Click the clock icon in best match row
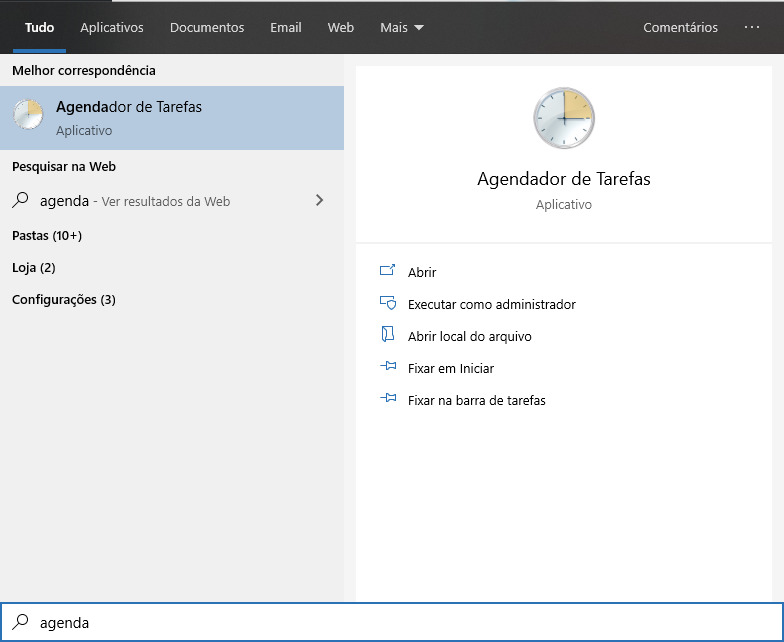Screen dimensions: 784x642 coord(28,114)
